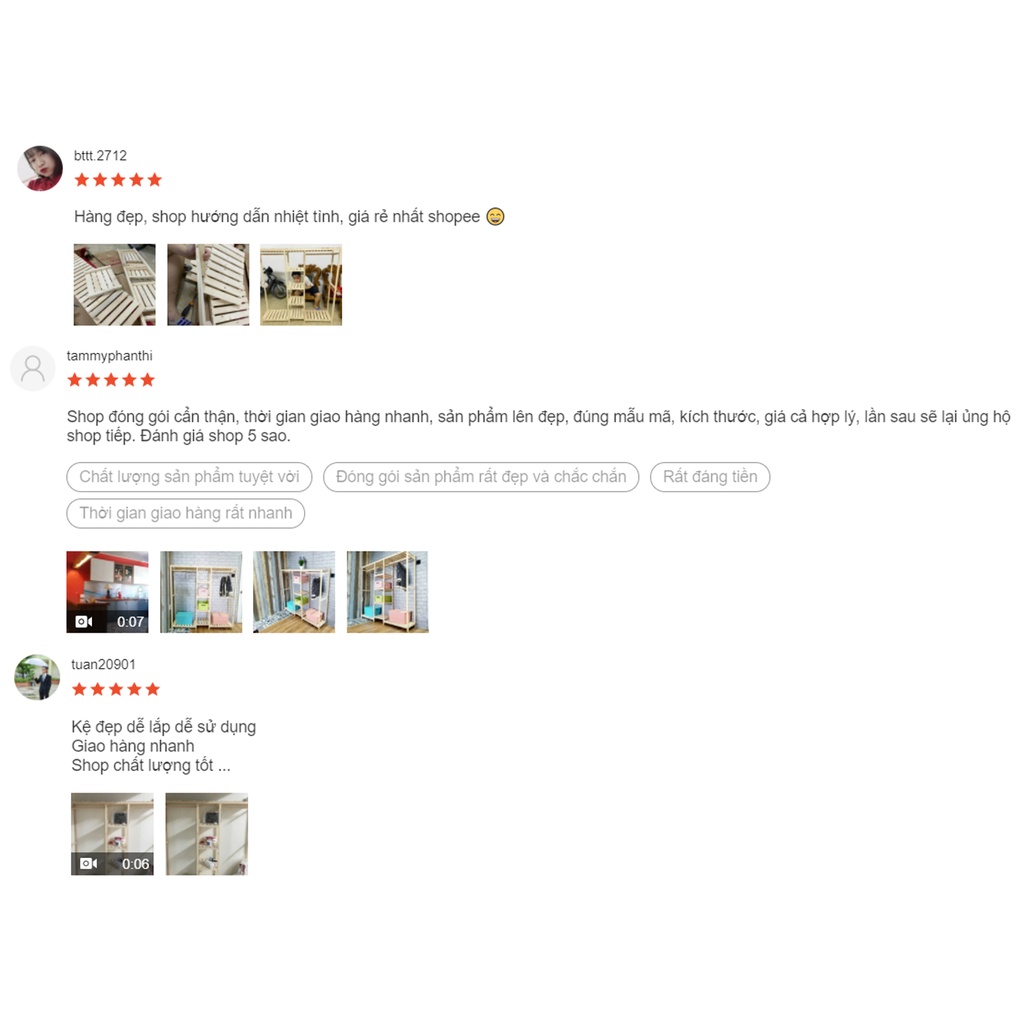Open bttt.2712's first wooden slats photo
1024x1024 pixels.
click(115, 285)
